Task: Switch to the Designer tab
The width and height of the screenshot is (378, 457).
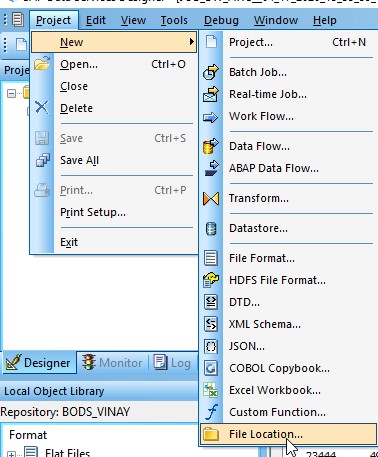Action: (39, 363)
